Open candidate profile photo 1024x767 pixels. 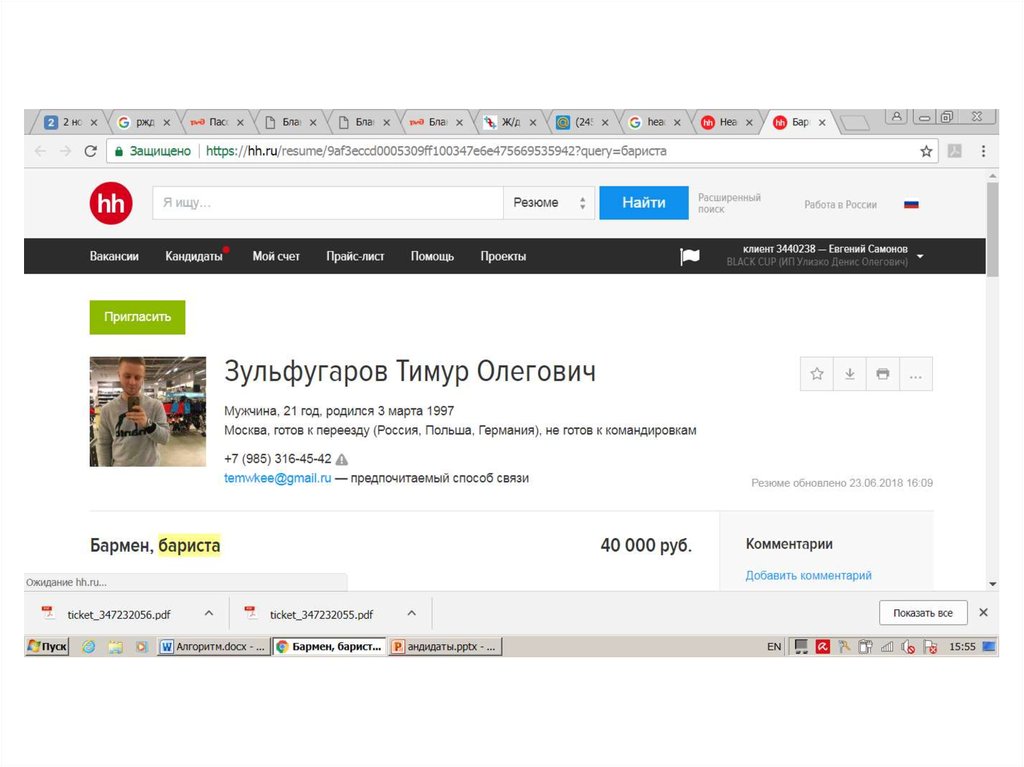148,412
